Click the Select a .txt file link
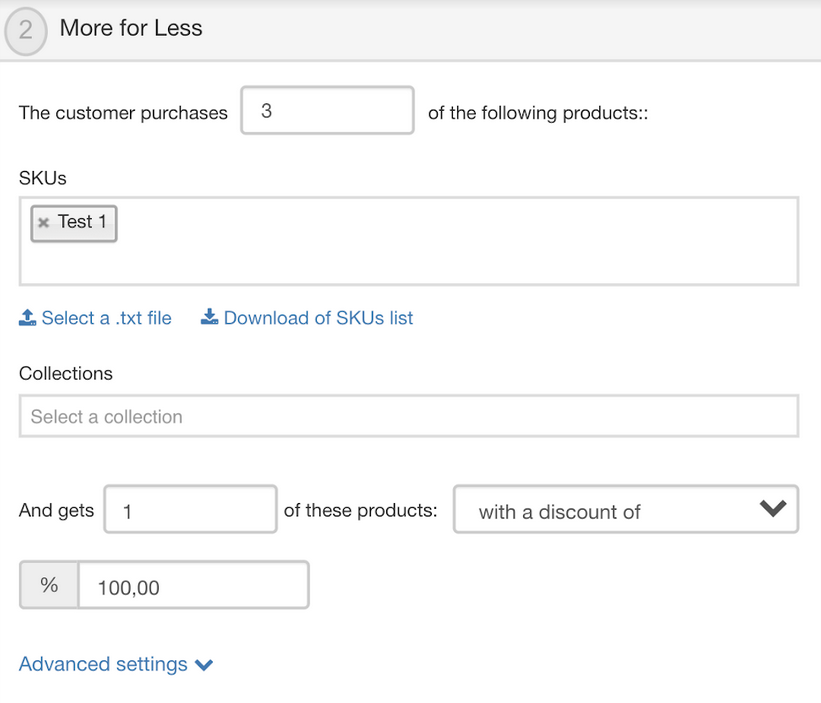This screenshot has height=703, width=821. point(106,318)
